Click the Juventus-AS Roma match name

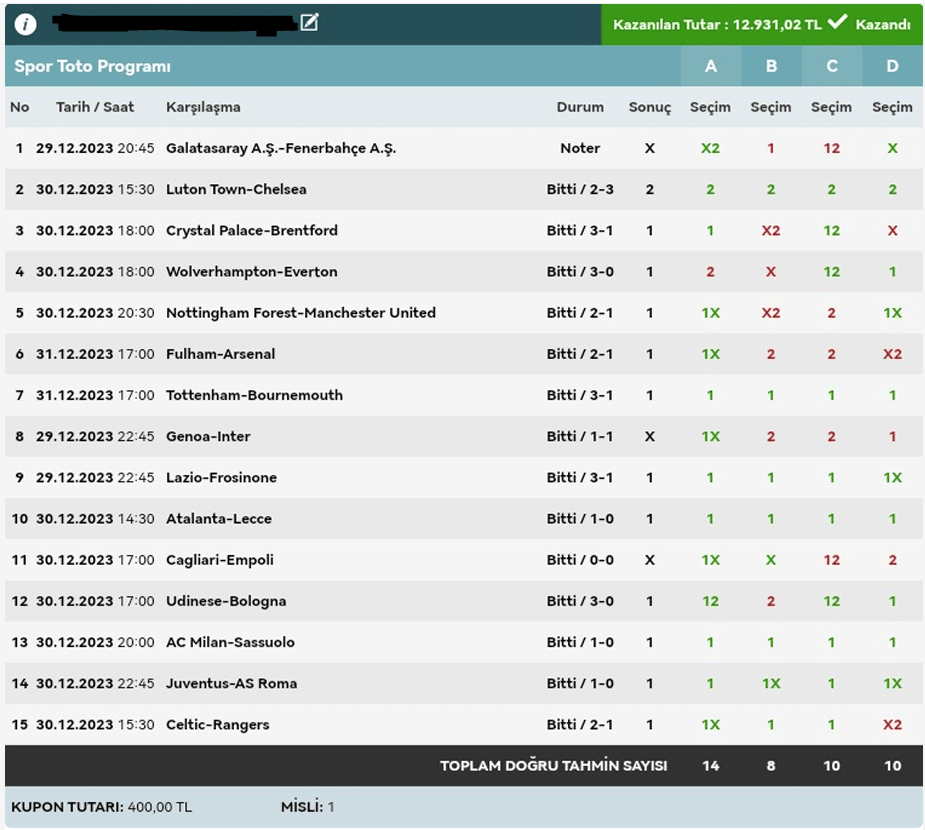(x=231, y=684)
